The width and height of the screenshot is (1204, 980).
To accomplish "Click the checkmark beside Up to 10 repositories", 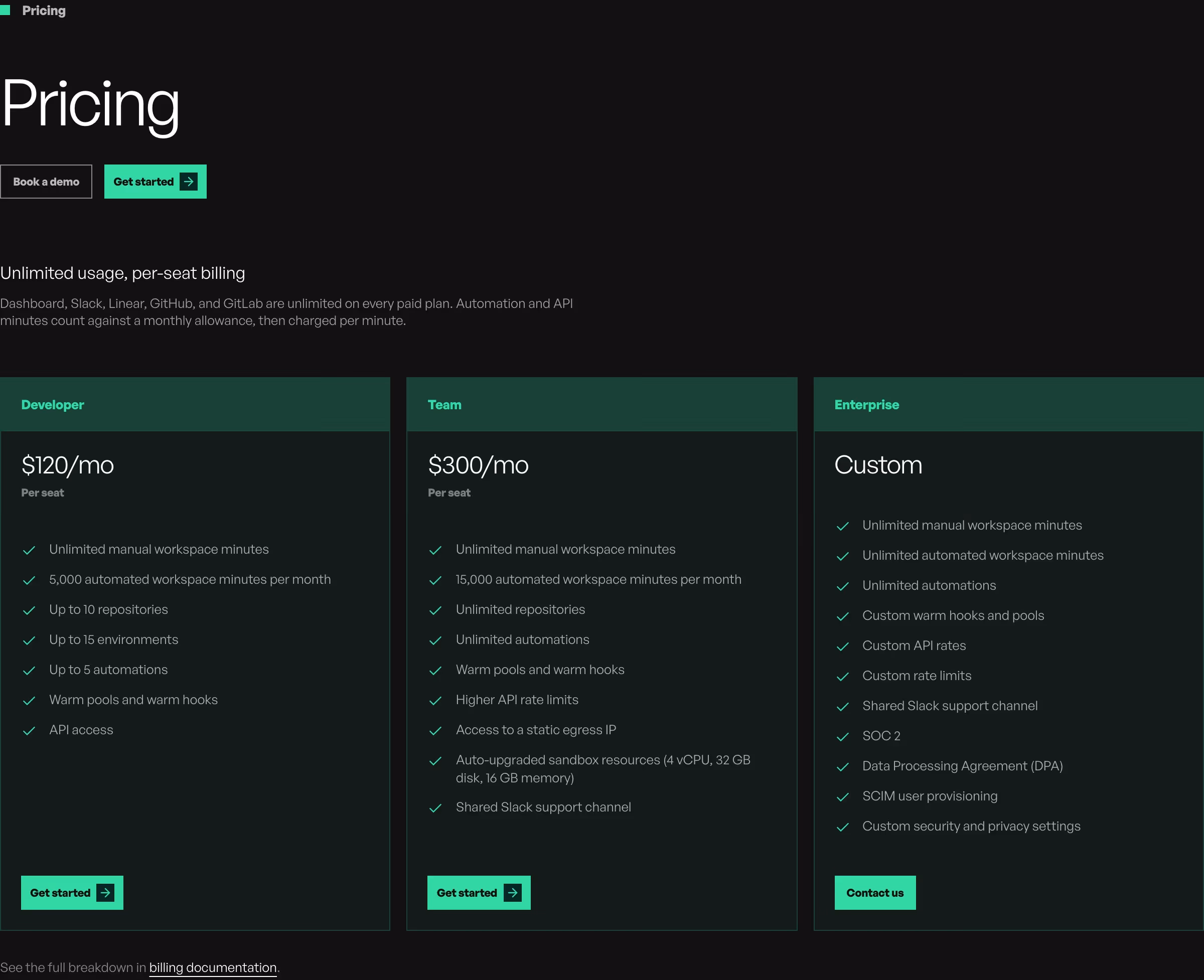I will coord(29,610).
